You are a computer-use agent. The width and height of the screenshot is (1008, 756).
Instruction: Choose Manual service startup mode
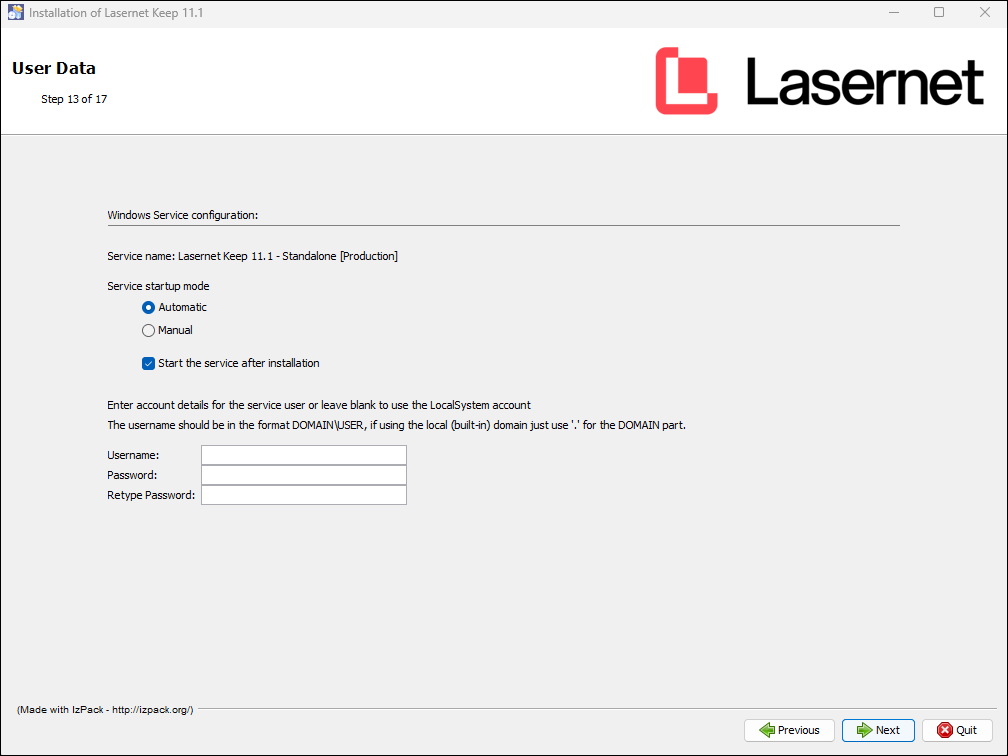(149, 331)
